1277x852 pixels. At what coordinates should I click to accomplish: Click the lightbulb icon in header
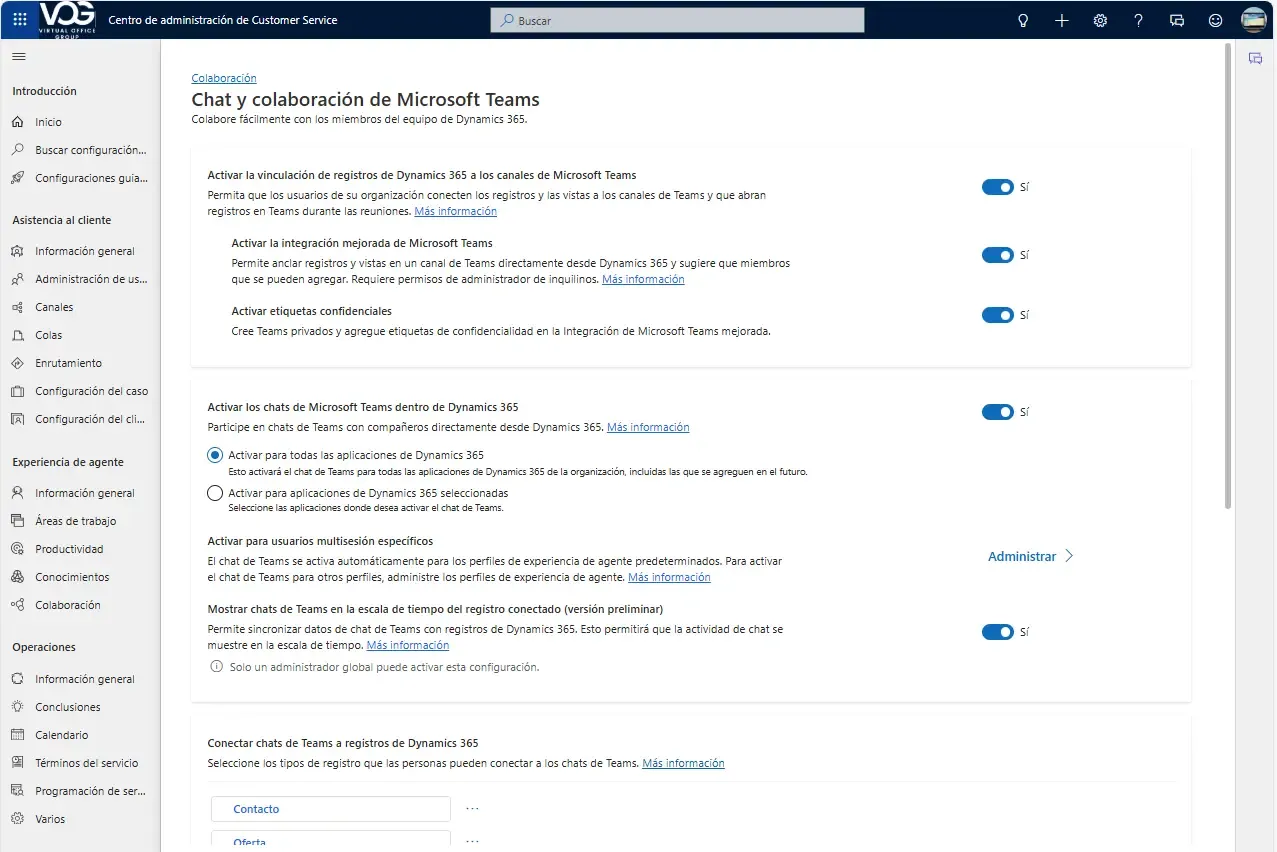pyautogui.click(x=1023, y=20)
